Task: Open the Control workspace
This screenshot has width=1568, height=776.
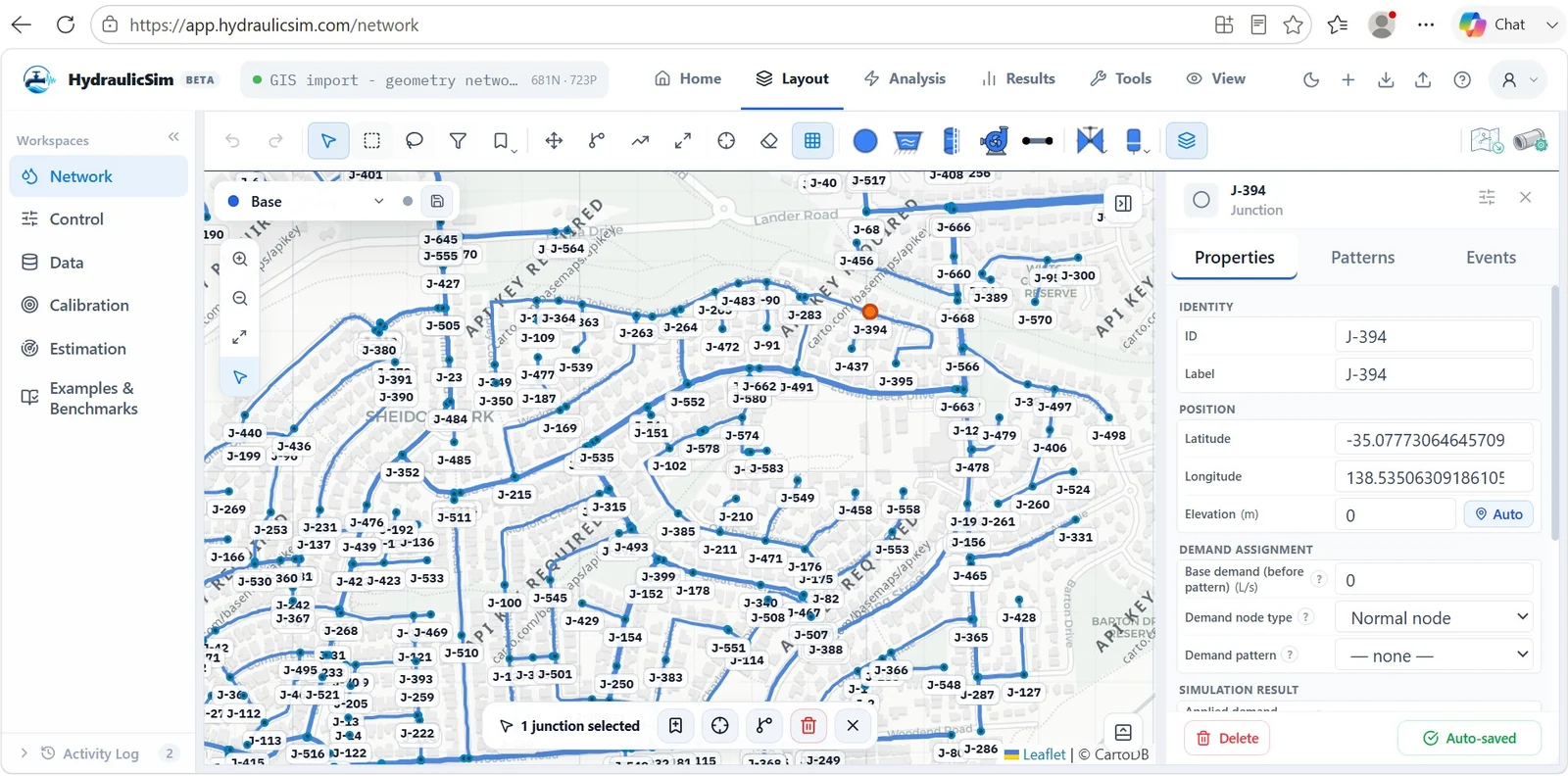Action: coord(98,219)
